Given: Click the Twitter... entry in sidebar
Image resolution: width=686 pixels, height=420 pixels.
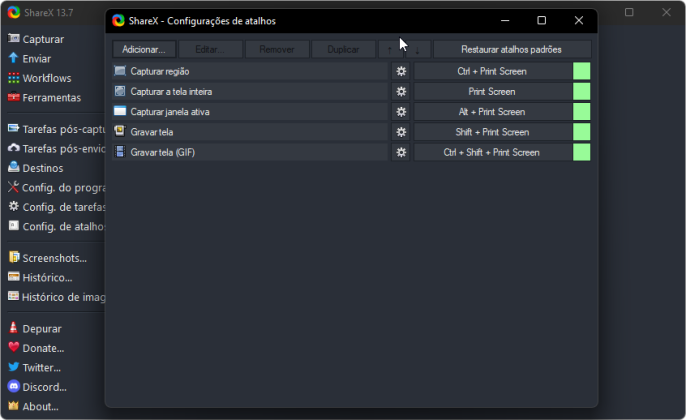Looking at the screenshot, I should click(35, 368).
